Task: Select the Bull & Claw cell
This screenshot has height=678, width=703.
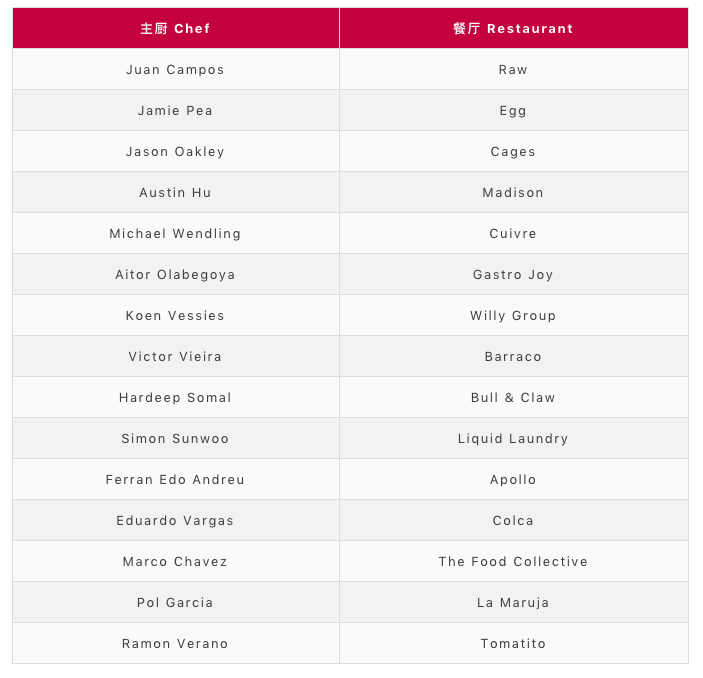Action: [x=514, y=397]
